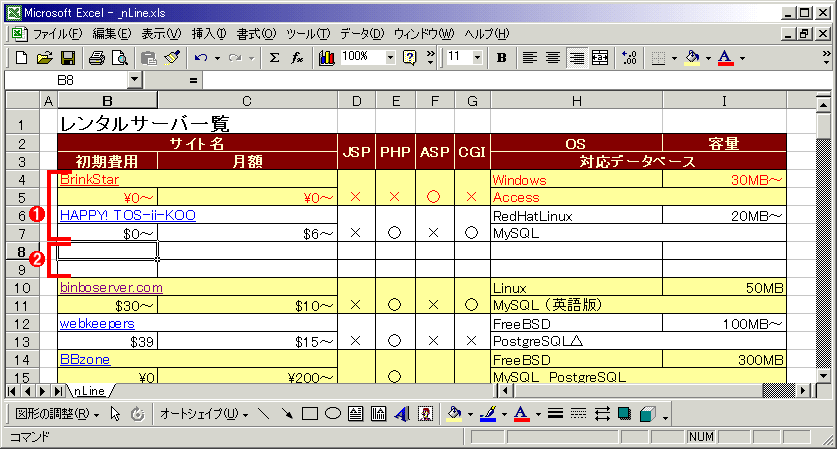
Task: Choose Select Objects pointer tool
Action: (x=115, y=414)
